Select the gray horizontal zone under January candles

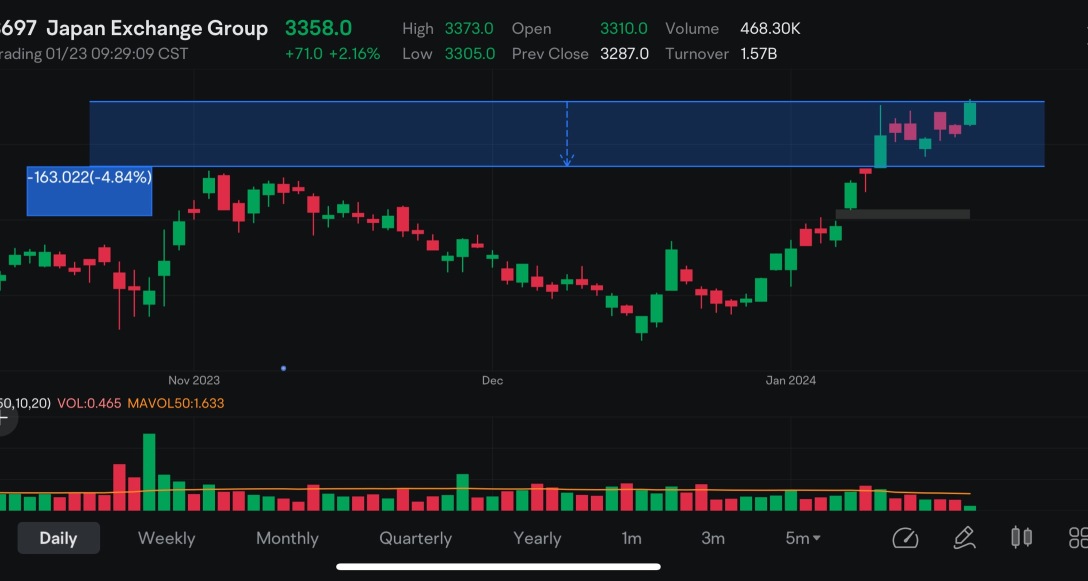pos(903,214)
